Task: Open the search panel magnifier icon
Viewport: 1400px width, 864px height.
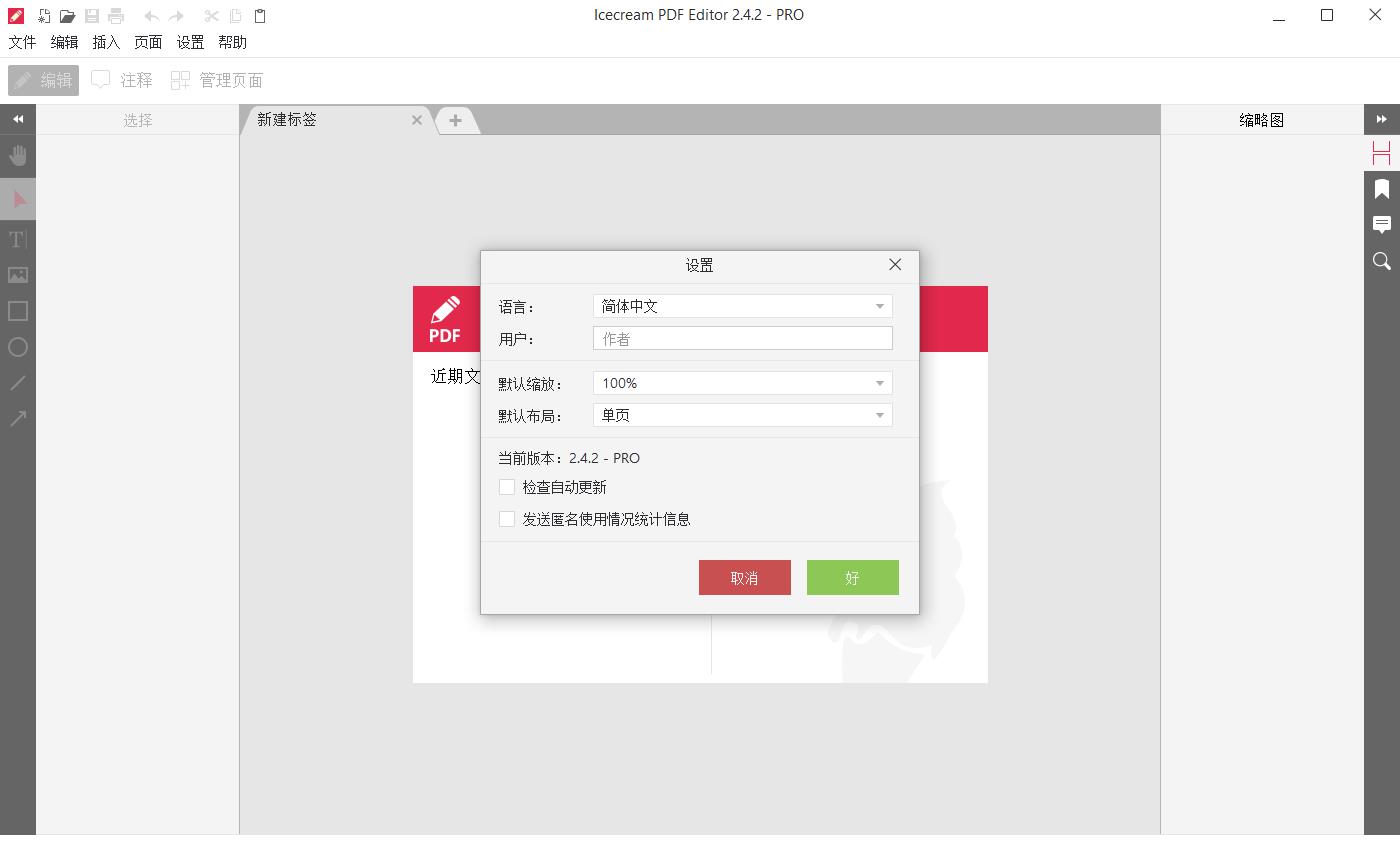Action: [x=1382, y=261]
